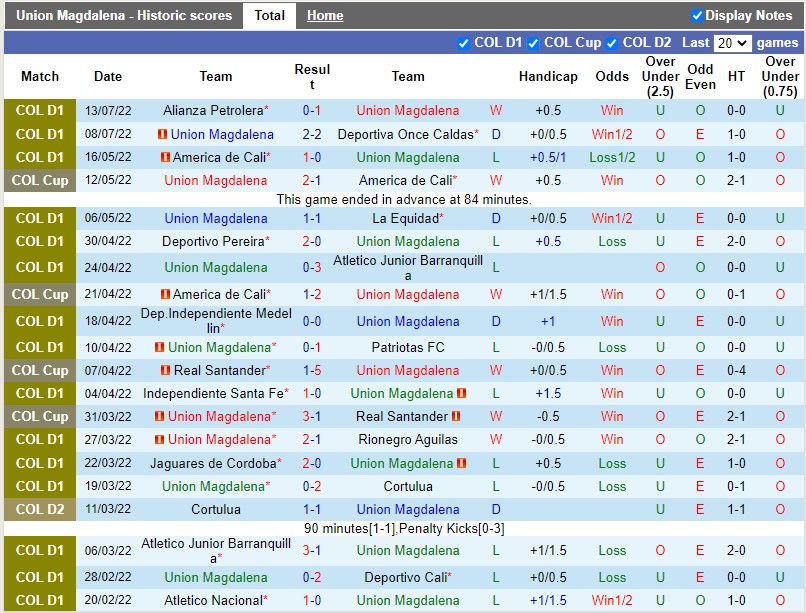Click red card icon beside America de Cali, 16/05/22 row

[x=164, y=157]
